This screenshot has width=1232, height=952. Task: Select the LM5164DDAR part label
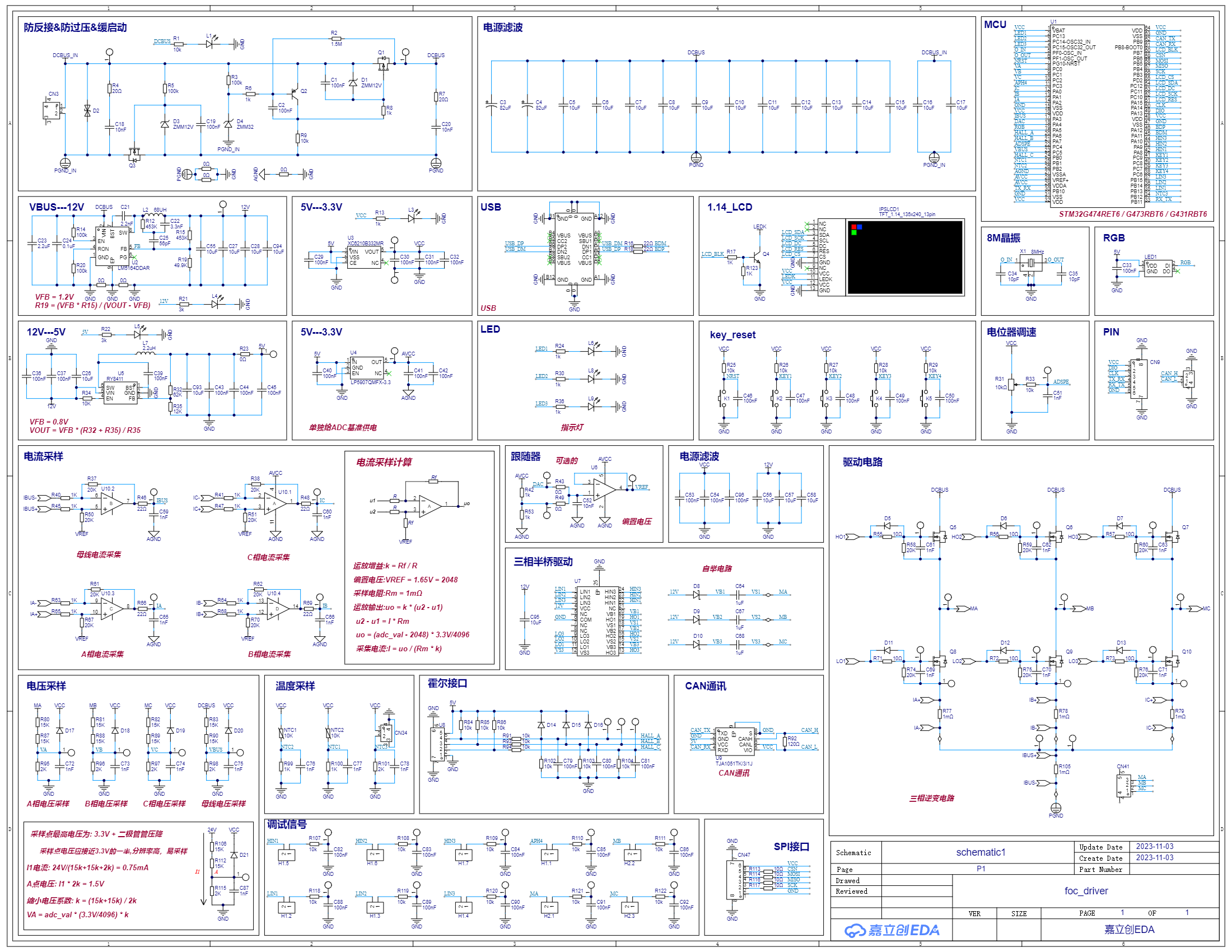click(134, 268)
